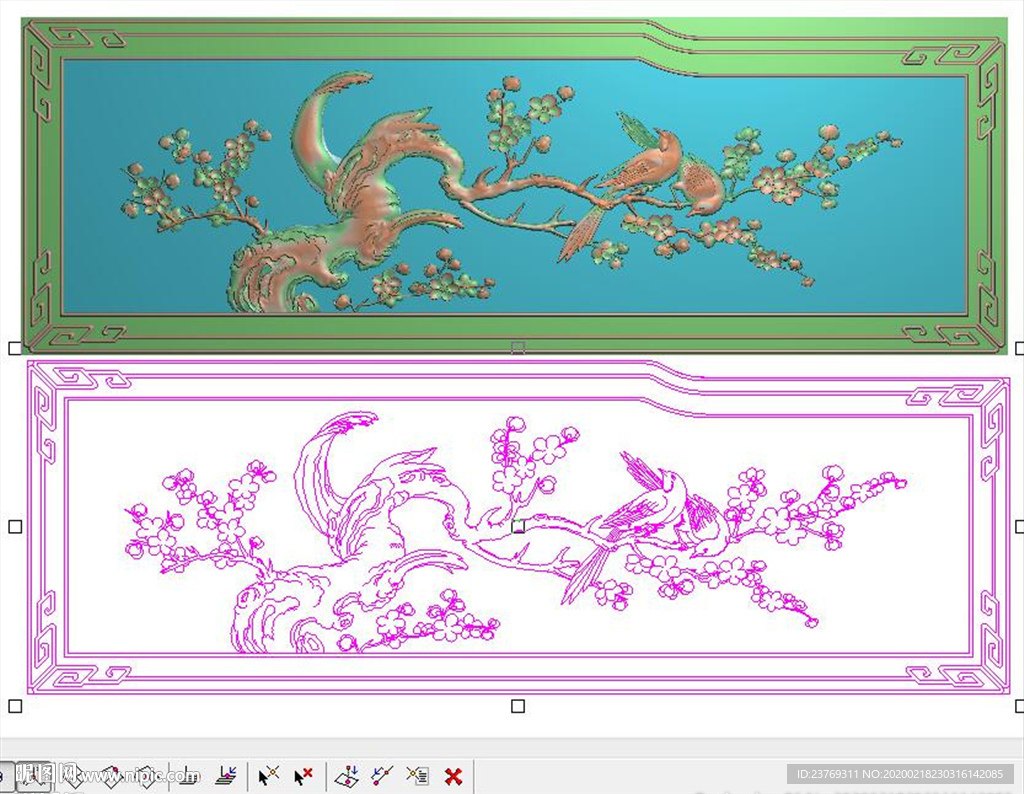Click the colored layers with arrow icon
Image resolution: width=1024 pixels, height=794 pixels.
pos(226,776)
